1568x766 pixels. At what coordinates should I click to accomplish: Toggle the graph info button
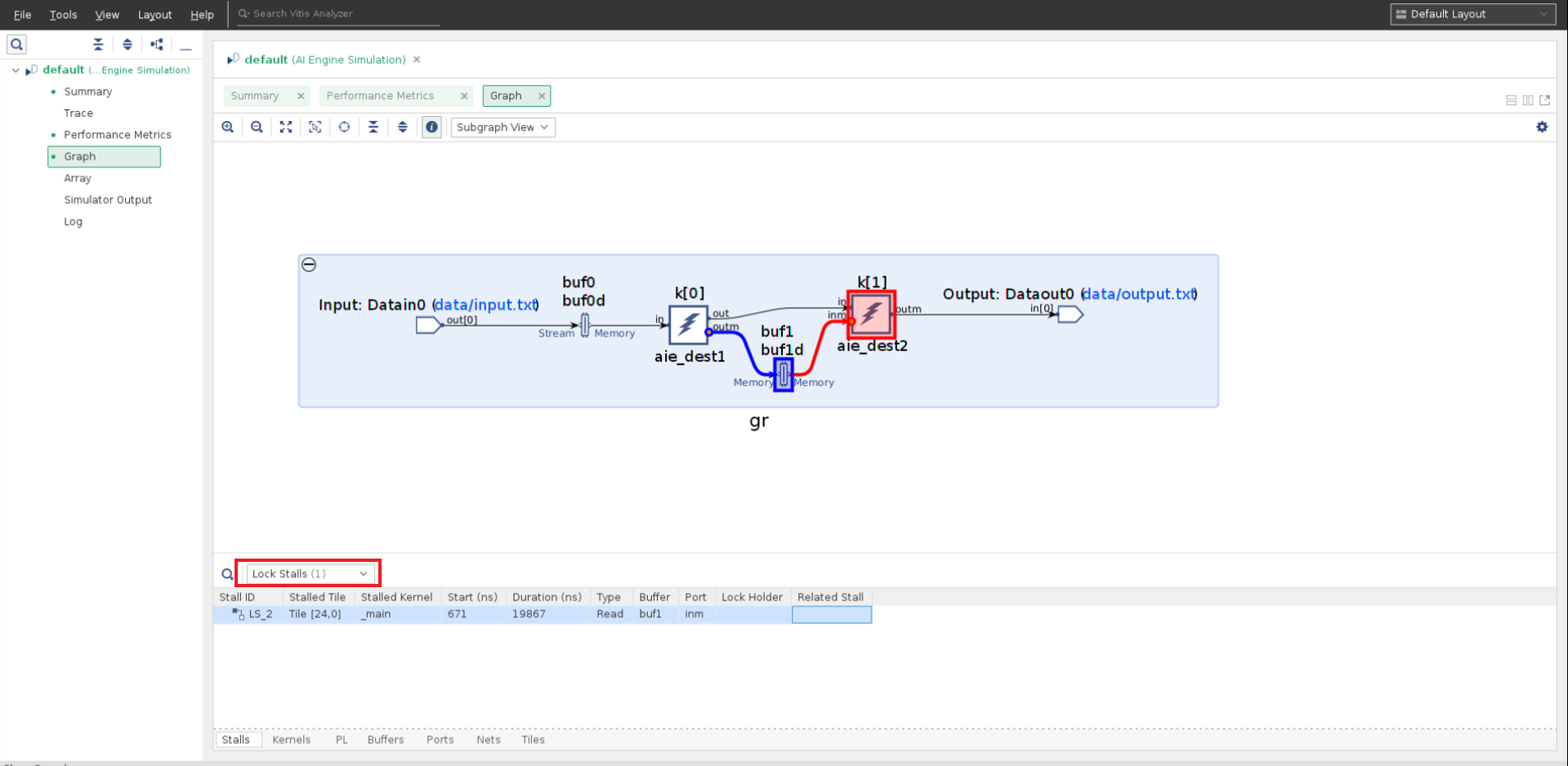[x=431, y=127]
